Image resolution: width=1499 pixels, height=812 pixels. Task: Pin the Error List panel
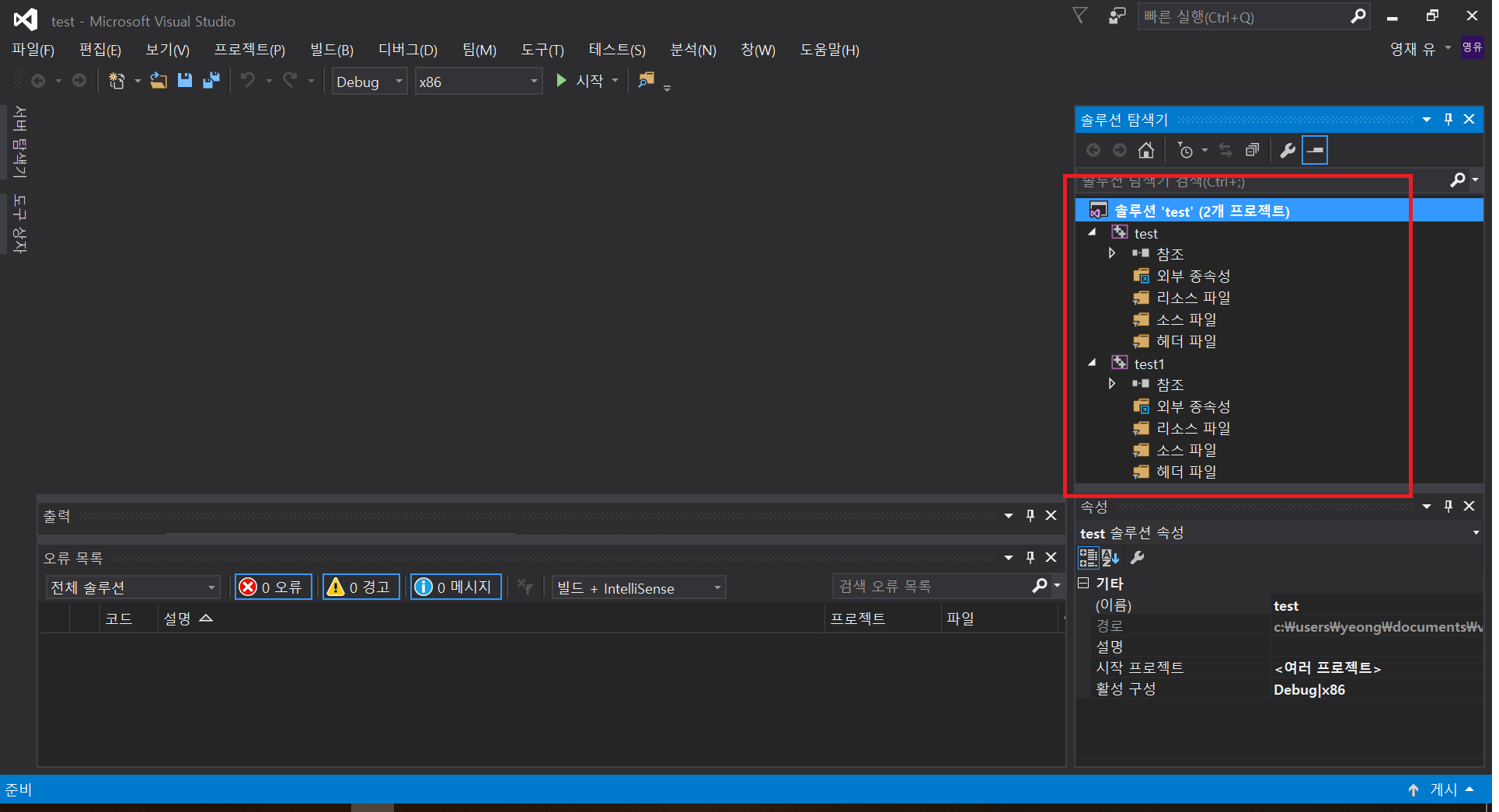click(x=1030, y=557)
